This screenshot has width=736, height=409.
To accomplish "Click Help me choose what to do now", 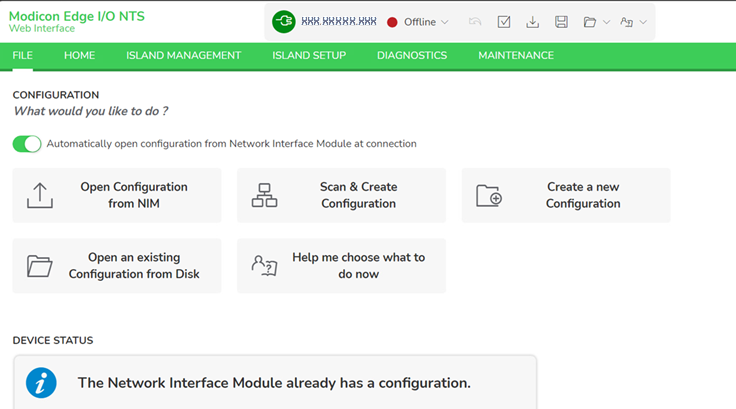I will click(x=341, y=266).
